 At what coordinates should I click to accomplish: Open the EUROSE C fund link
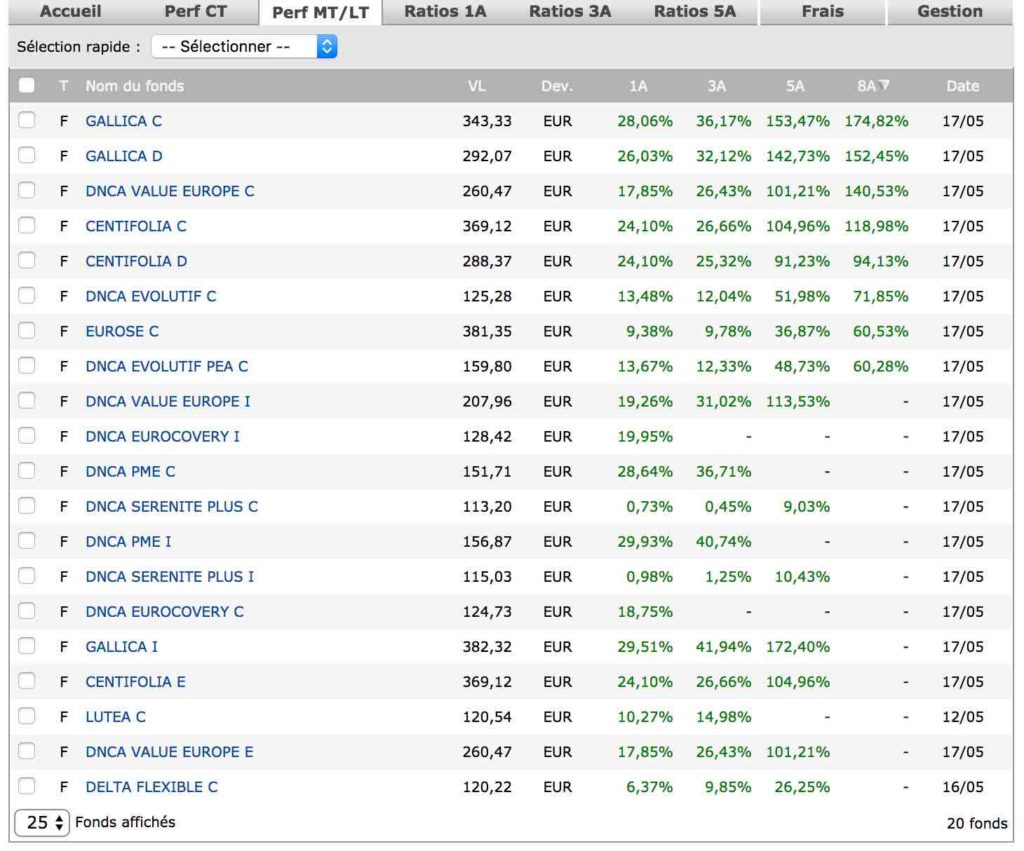pos(122,331)
